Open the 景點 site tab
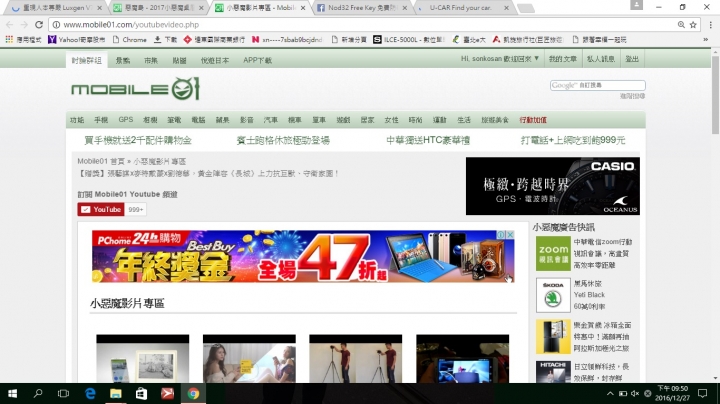 pyautogui.click(x=123, y=60)
